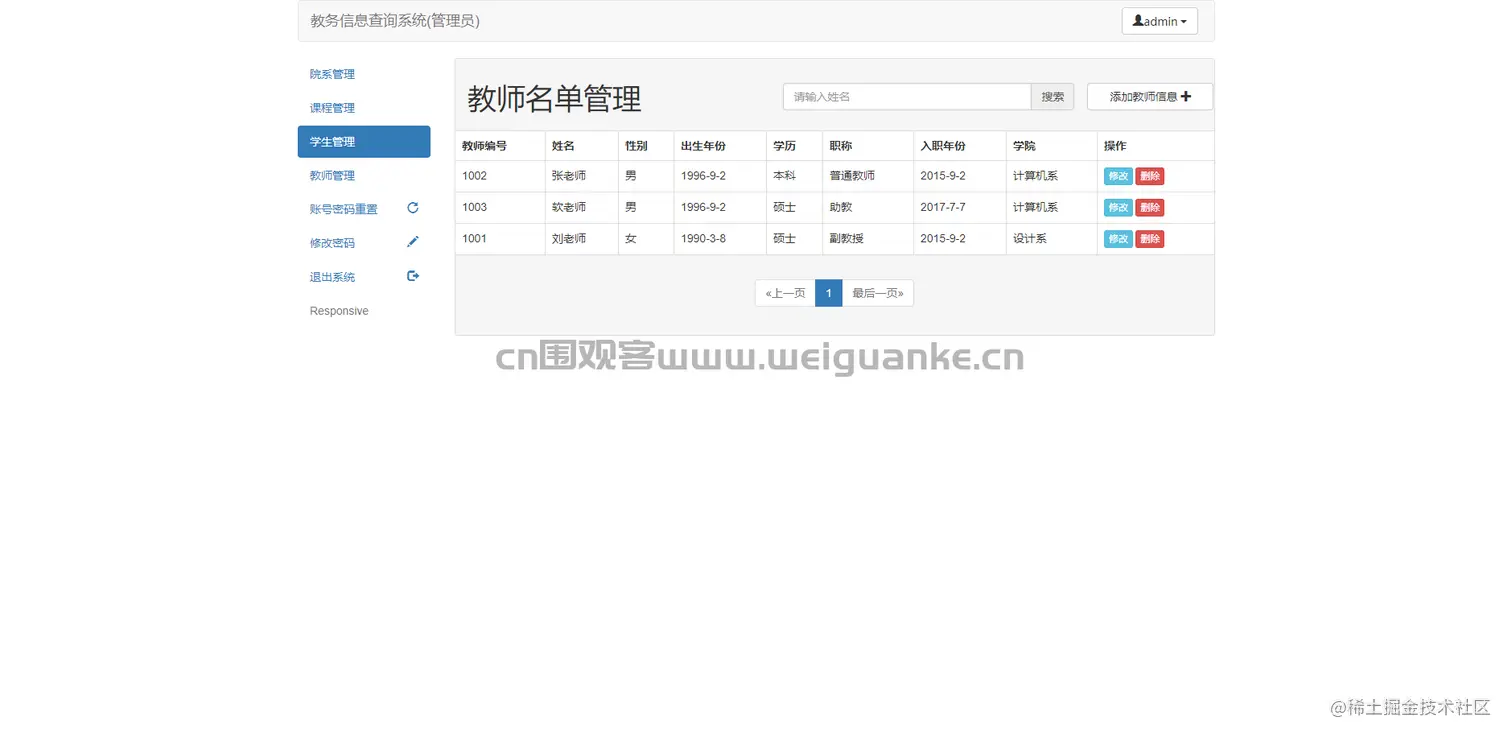The height and width of the screenshot is (739, 1512).
Task: Click the 搜索 search button
Action: [1052, 97]
